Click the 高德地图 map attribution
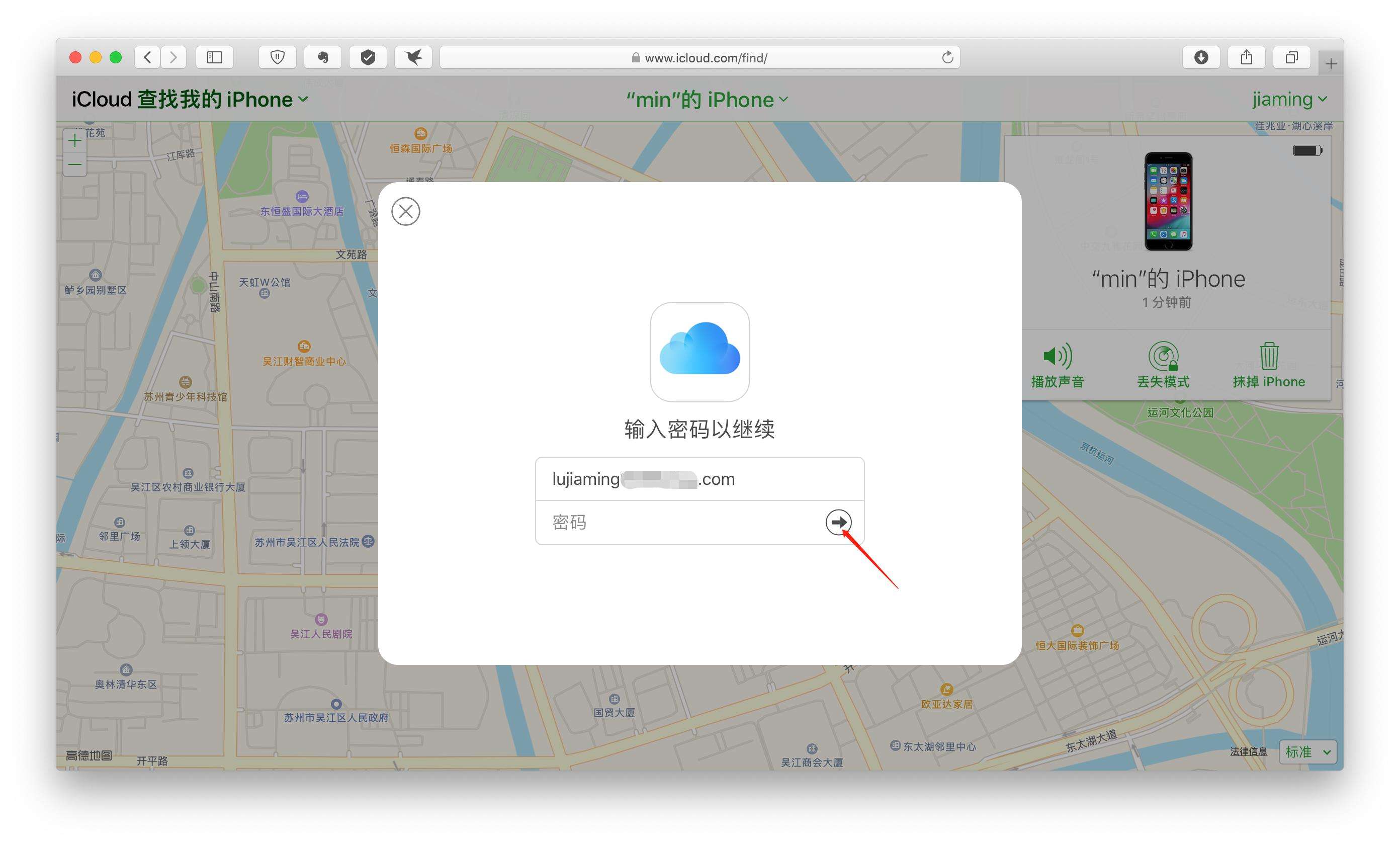This screenshot has width=1400, height=845. pyautogui.click(x=89, y=755)
